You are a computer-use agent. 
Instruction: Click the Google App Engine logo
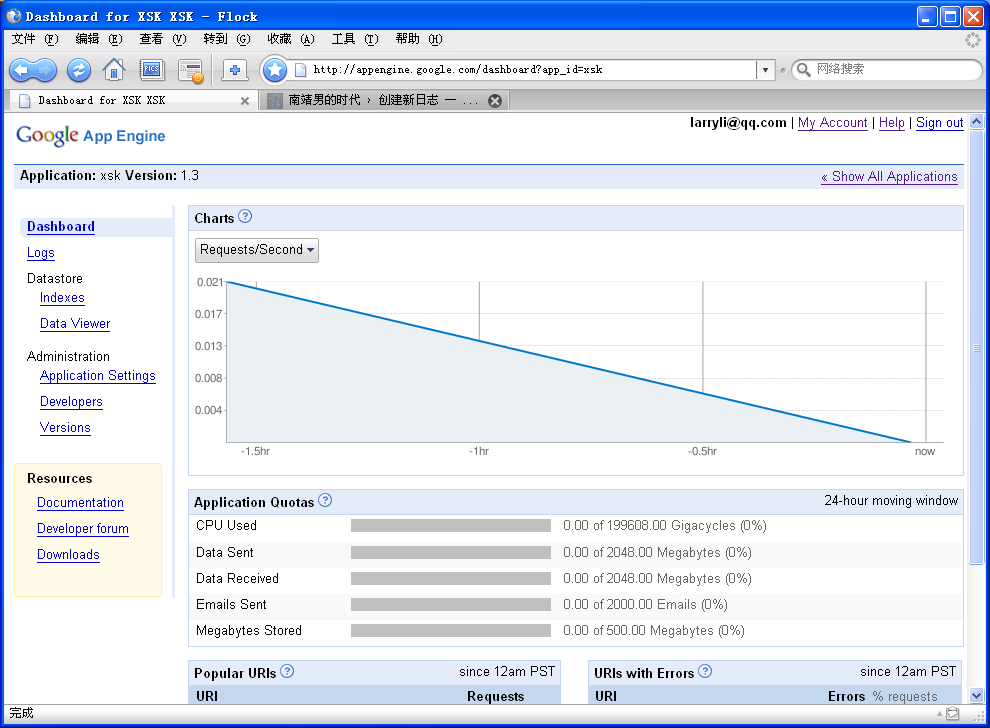coord(90,135)
